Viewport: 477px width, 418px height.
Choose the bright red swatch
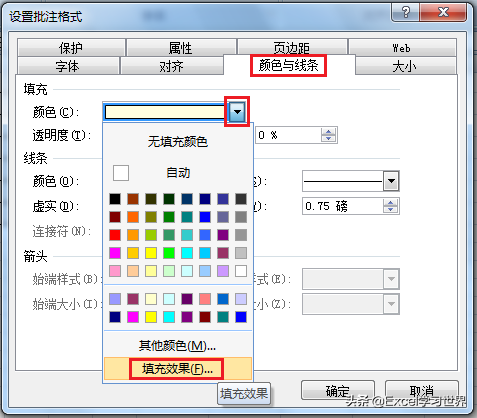pos(115,235)
